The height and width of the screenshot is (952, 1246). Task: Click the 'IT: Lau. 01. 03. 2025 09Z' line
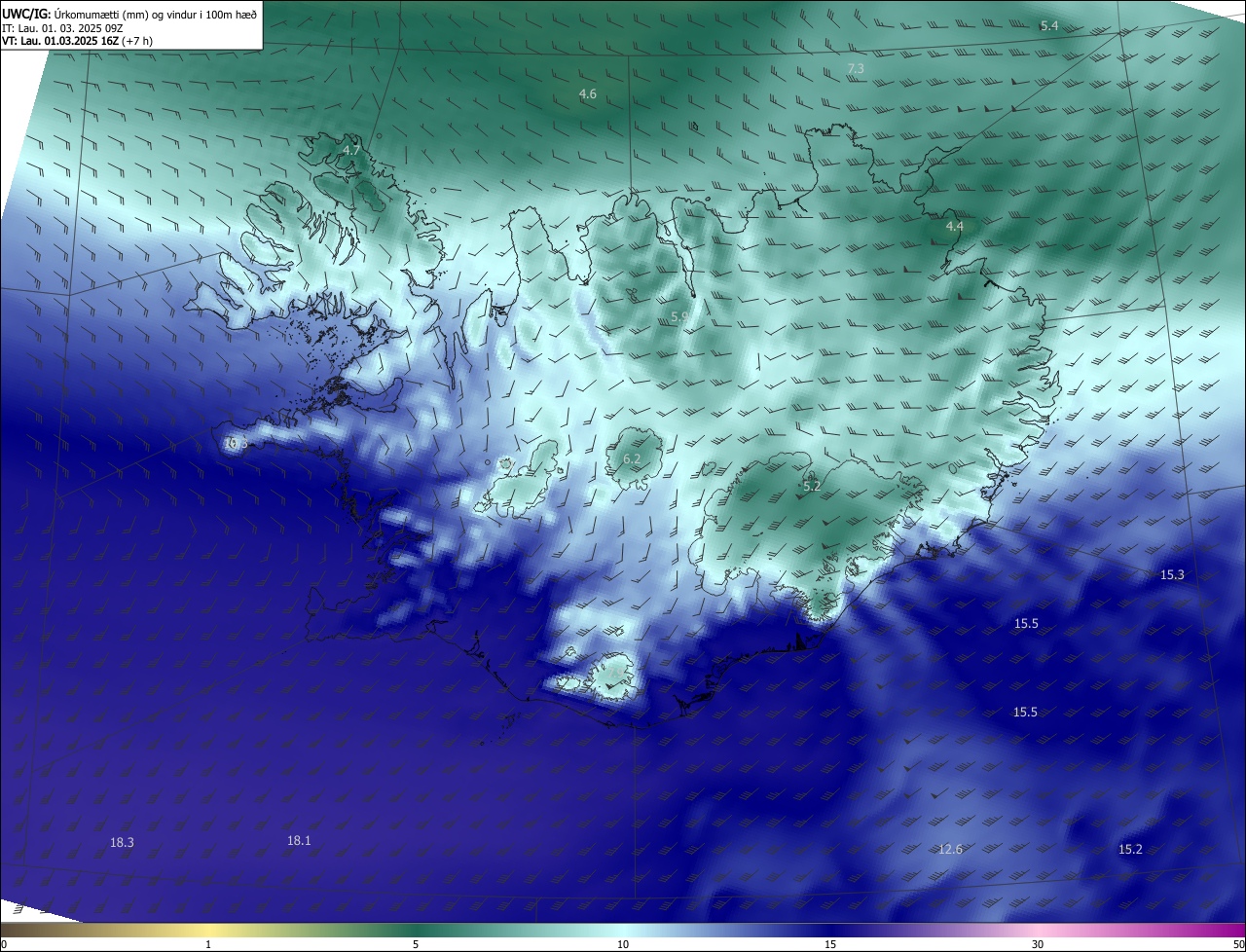pos(62,28)
